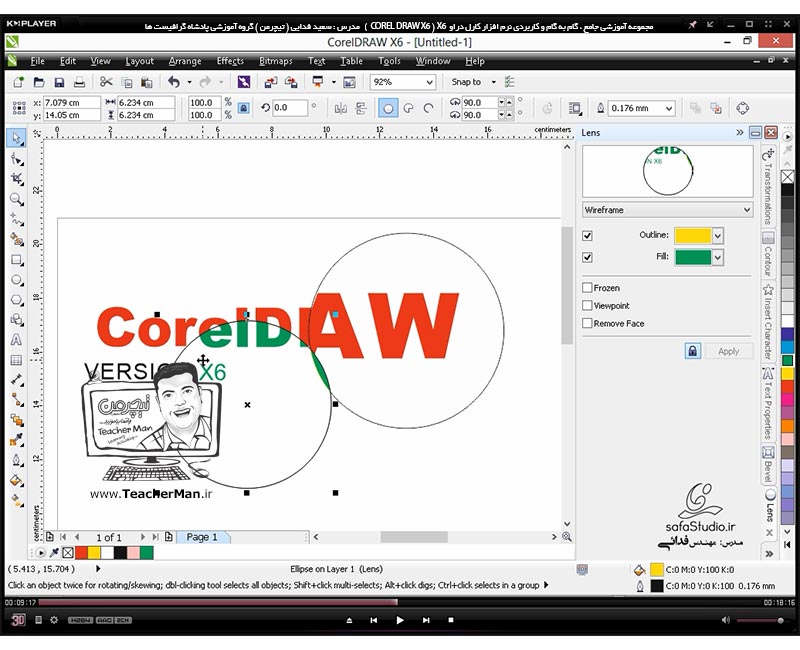Choose the Arc shape option
The height and width of the screenshot is (650, 800).
pyautogui.click(x=429, y=108)
